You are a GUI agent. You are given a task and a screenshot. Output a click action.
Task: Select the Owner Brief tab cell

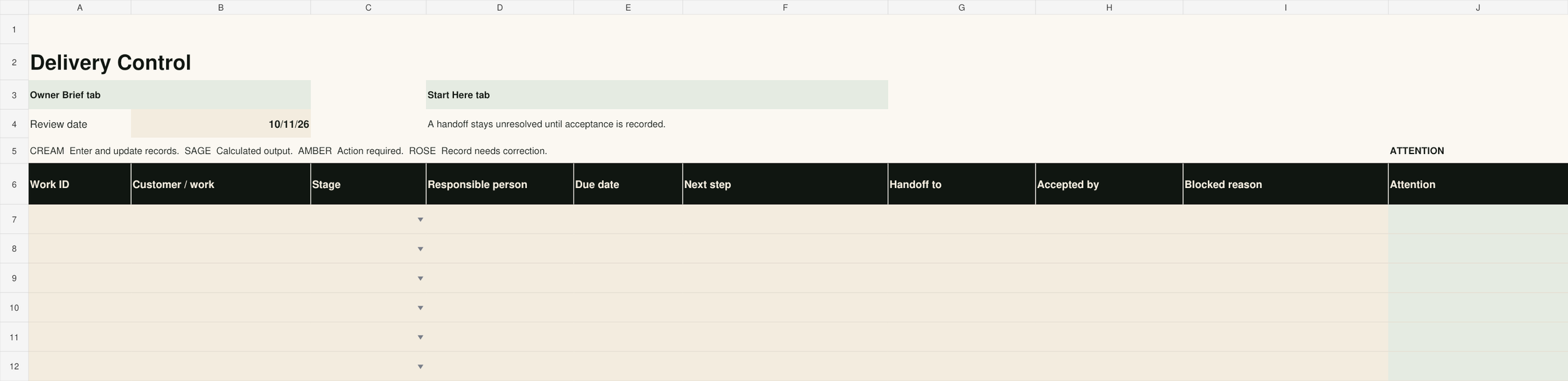[169, 95]
